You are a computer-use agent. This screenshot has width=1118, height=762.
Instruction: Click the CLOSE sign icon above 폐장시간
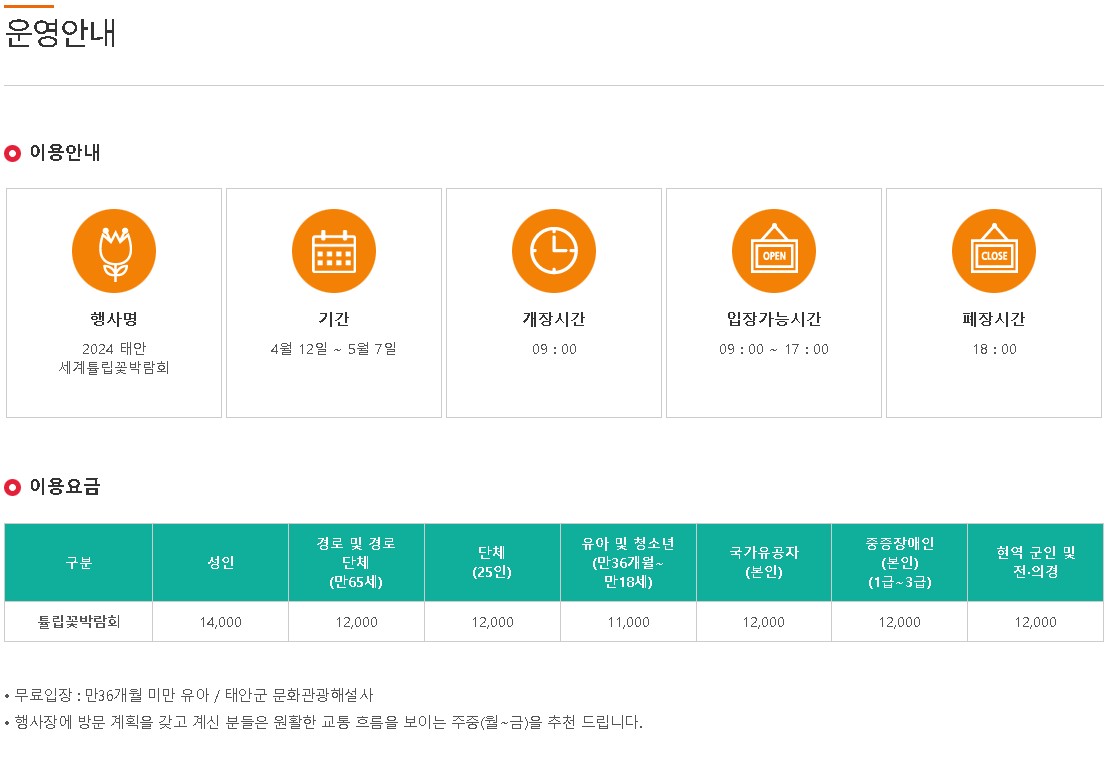point(993,251)
